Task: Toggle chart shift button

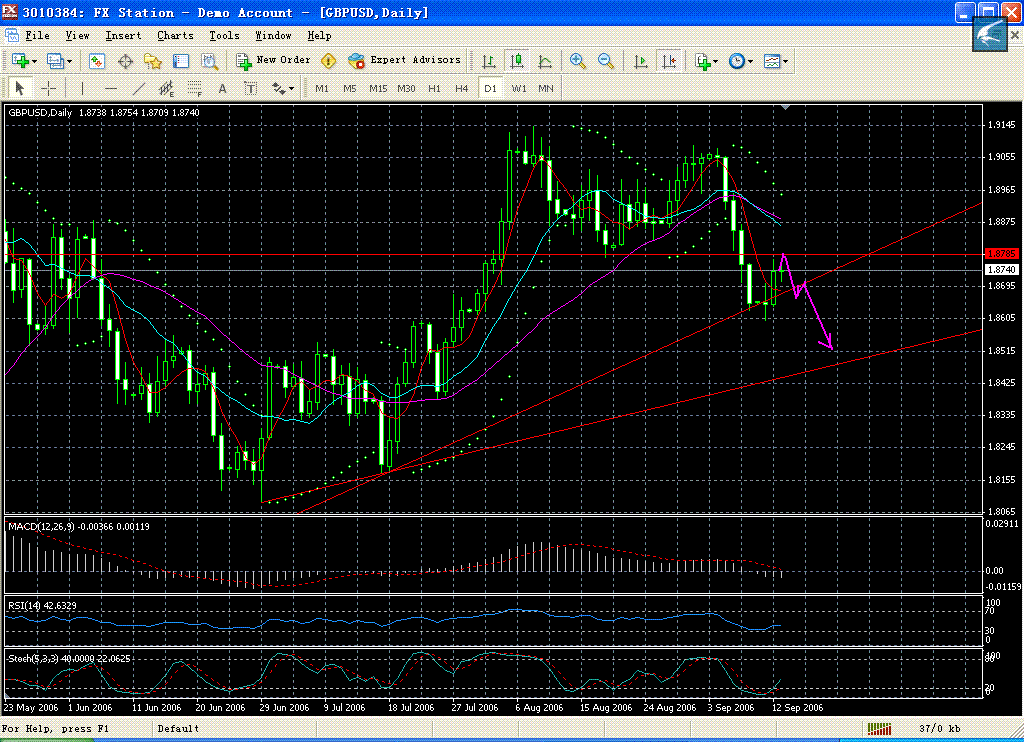Action: (668, 61)
